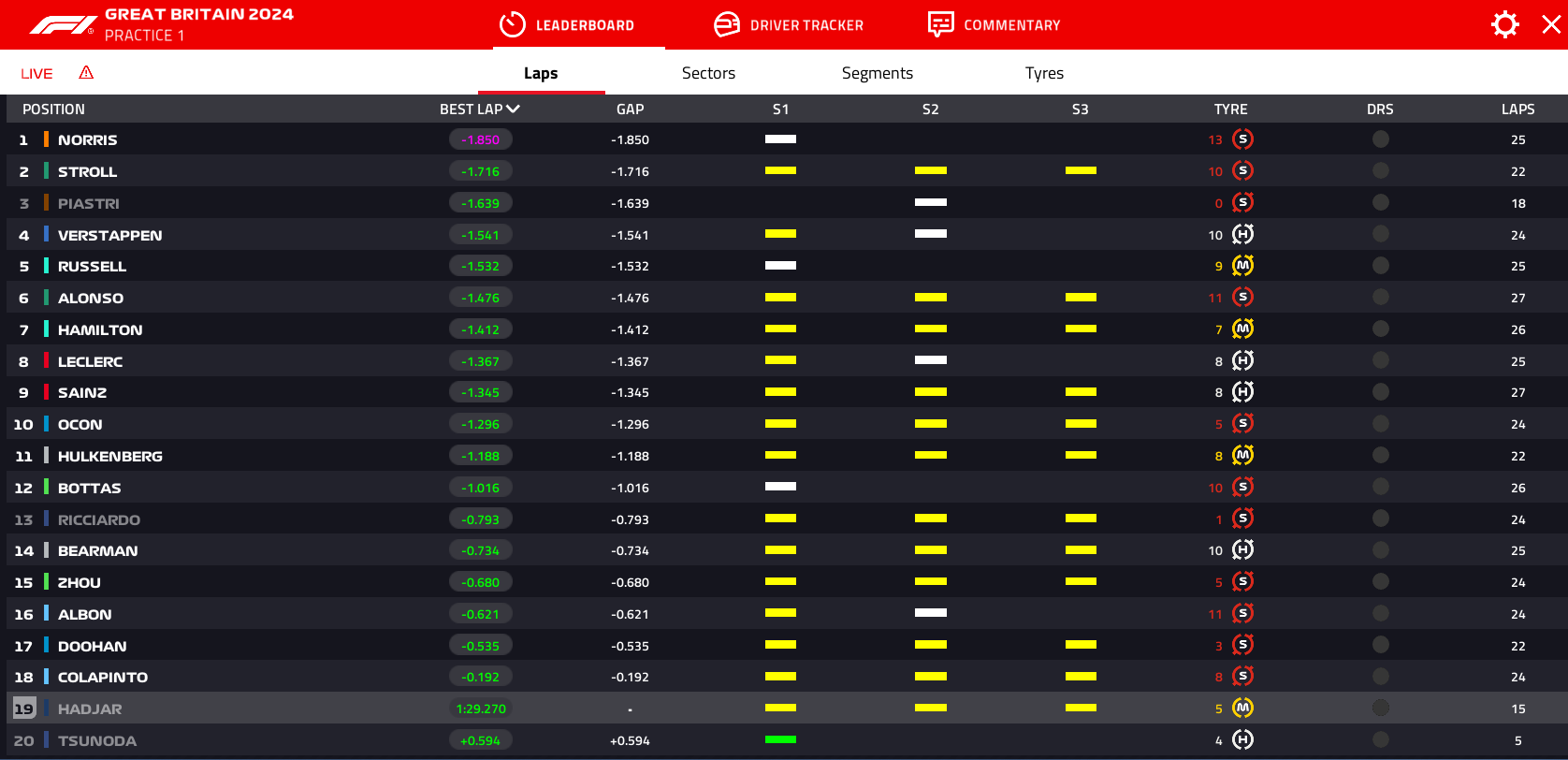Click the Leaderboard stopwatch icon
Image resolution: width=1568 pixels, height=760 pixels.
tap(513, 24)
